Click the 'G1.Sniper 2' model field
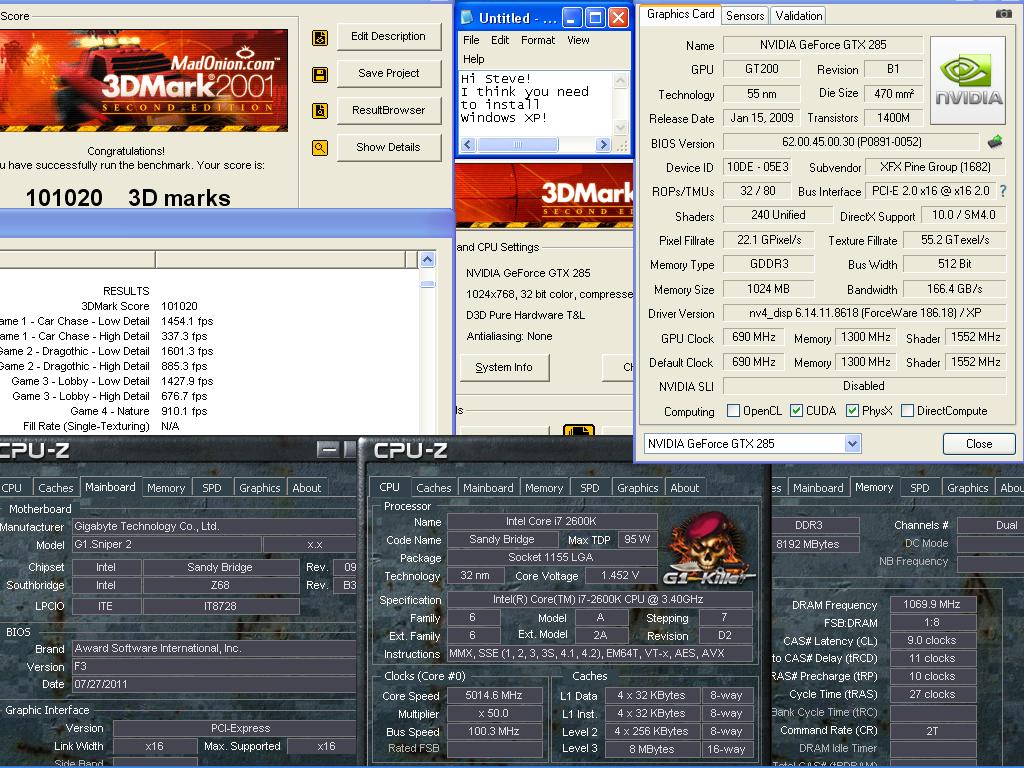 pos(166,545)
